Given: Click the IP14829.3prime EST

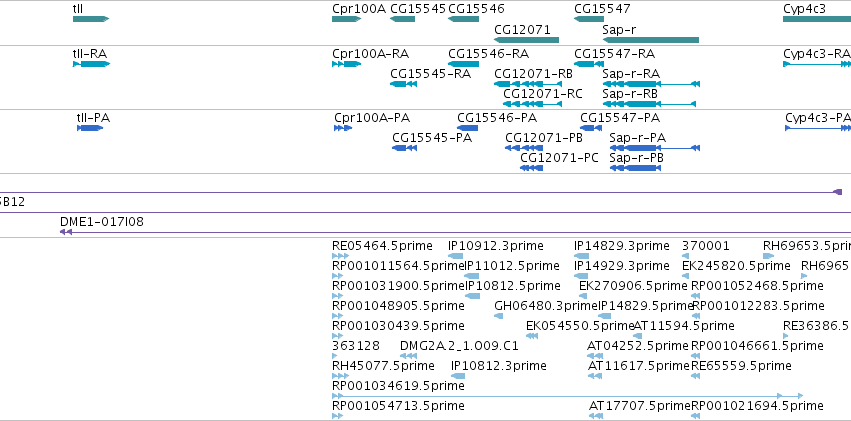Looking at the screenshot, I should pyautogui.click(x=581, y=256).
